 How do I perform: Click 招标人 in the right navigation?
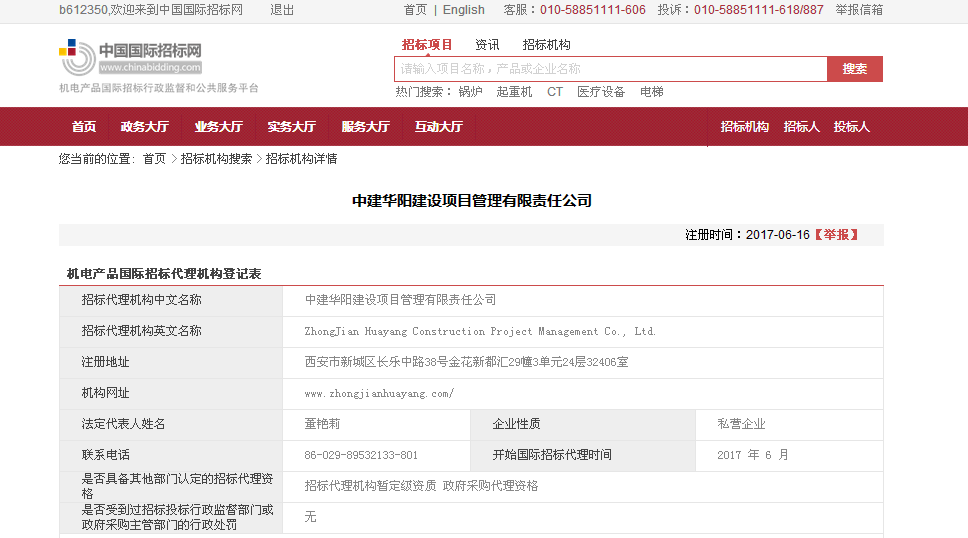(801, 127)
